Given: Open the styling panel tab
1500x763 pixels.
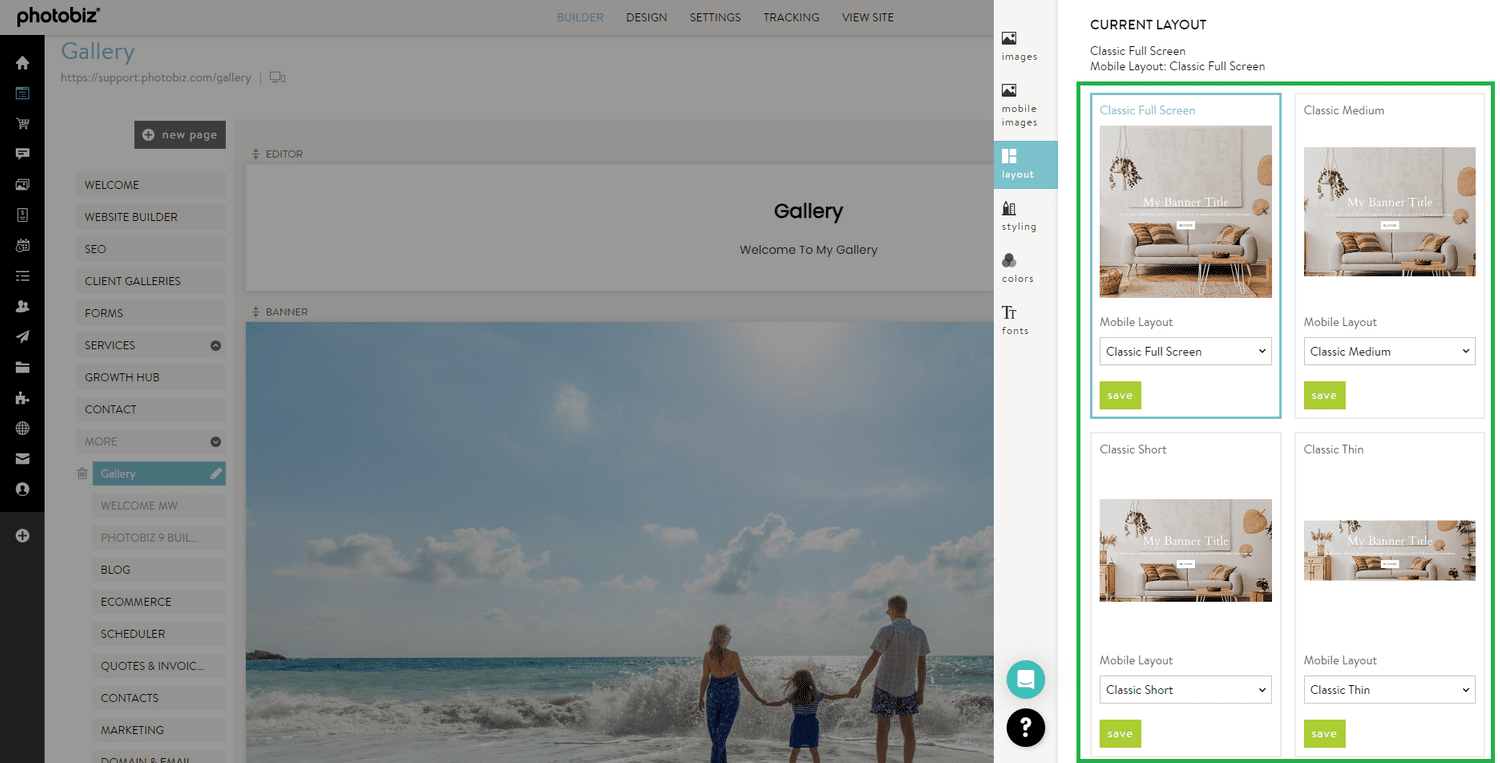Looking at the screenshot, I should click(x=1018, y=216).
